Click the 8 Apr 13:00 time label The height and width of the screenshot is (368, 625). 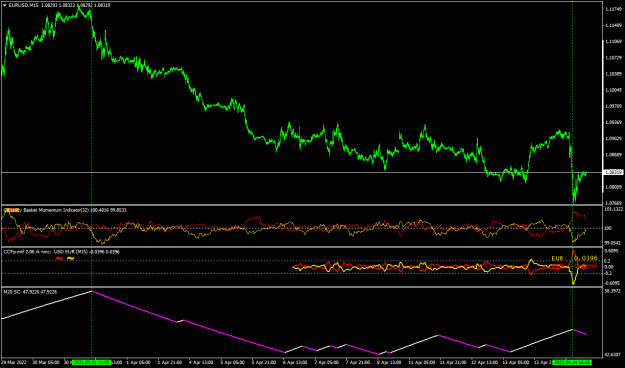pyautogui.click(x=389, y=362)
